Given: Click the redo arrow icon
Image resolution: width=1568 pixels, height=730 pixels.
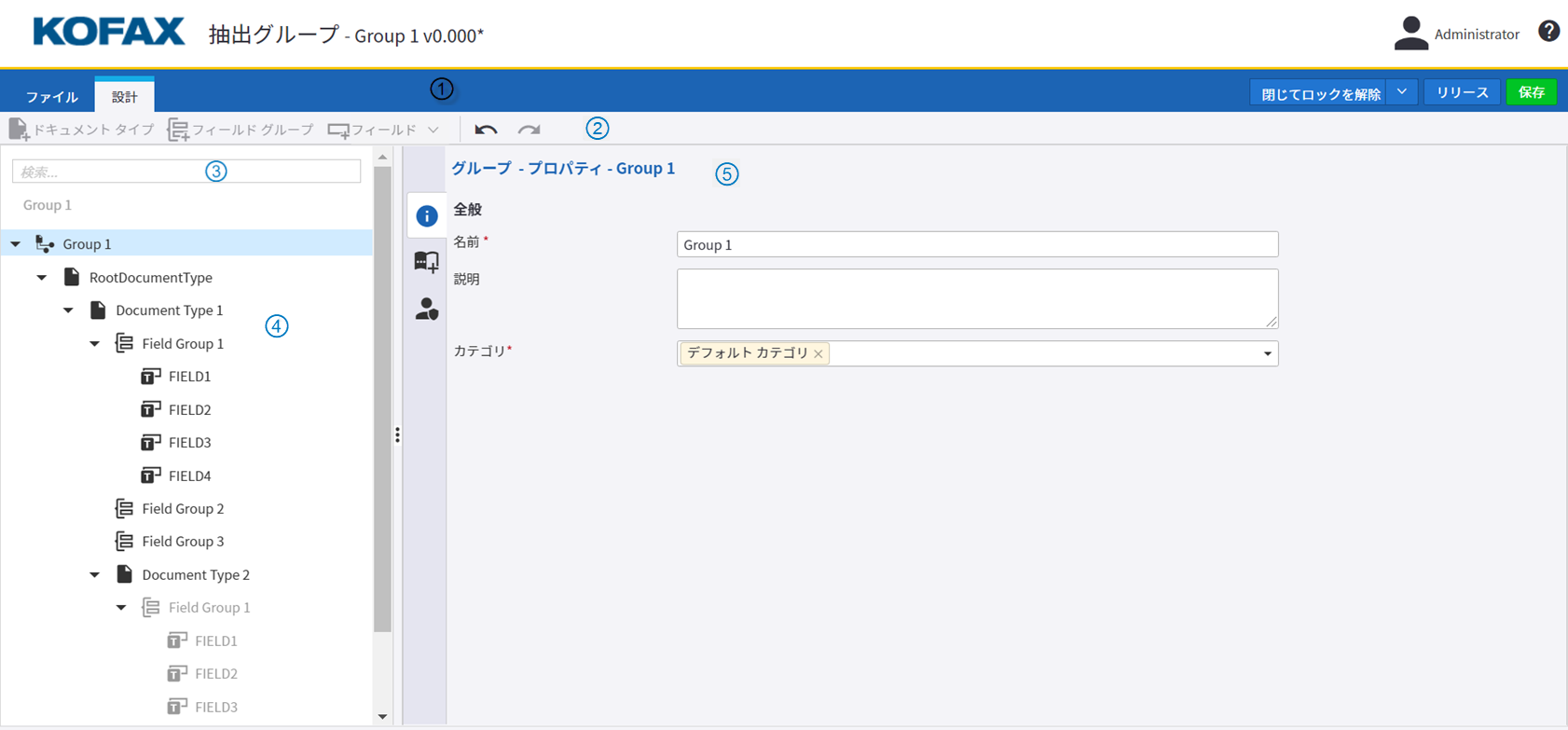Looking at the screenshot, I should pos(530,130).
